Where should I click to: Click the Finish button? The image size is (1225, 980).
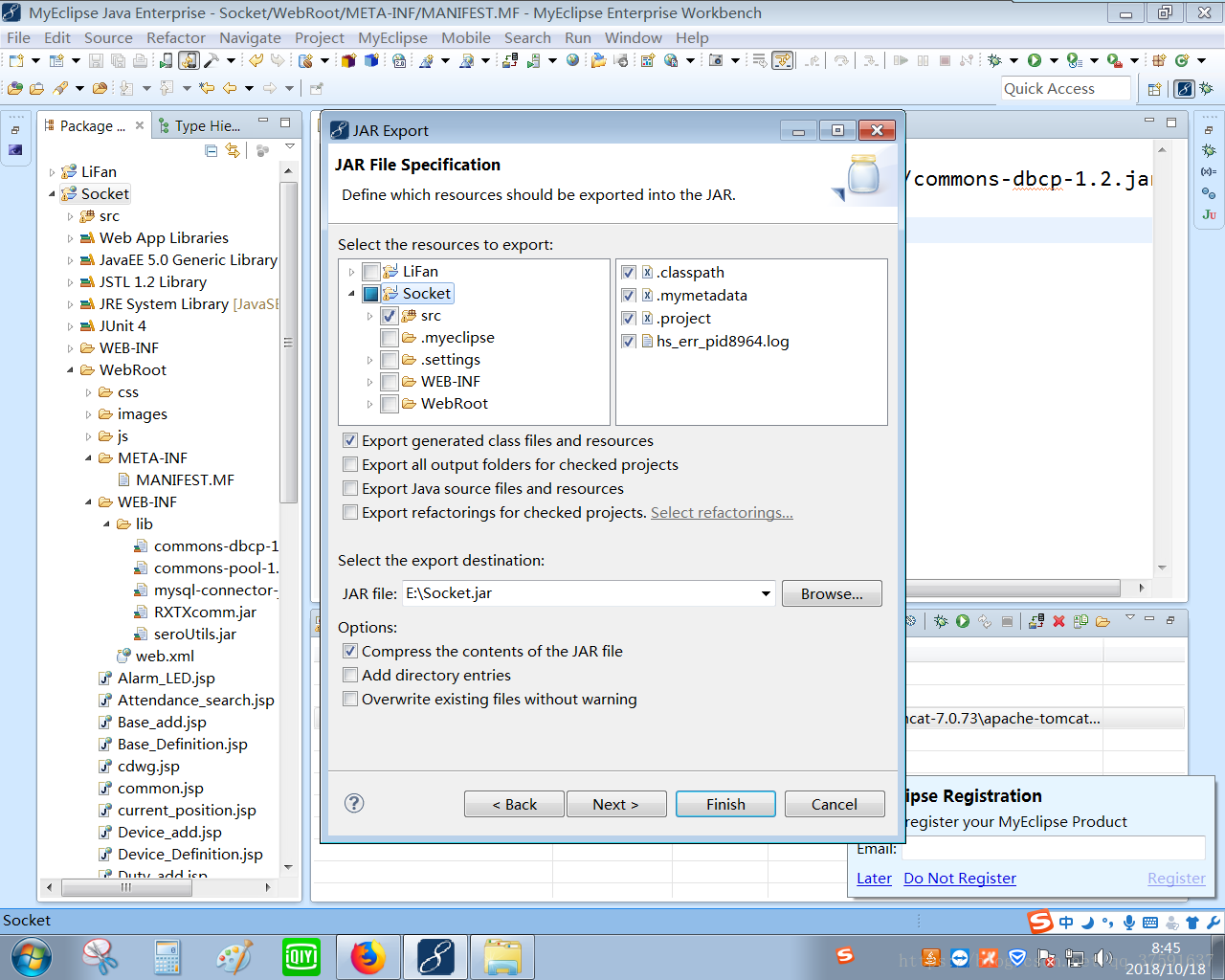pos(725,804)
